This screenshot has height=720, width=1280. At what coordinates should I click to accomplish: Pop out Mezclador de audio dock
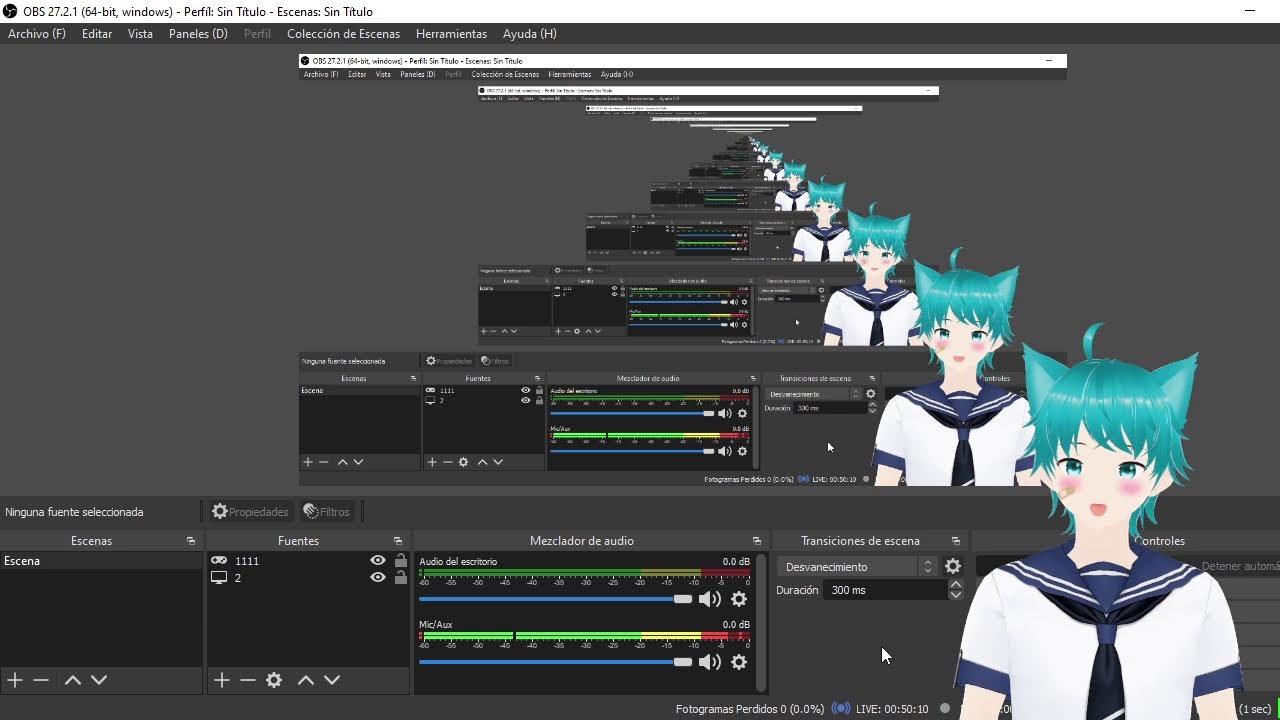757,541
